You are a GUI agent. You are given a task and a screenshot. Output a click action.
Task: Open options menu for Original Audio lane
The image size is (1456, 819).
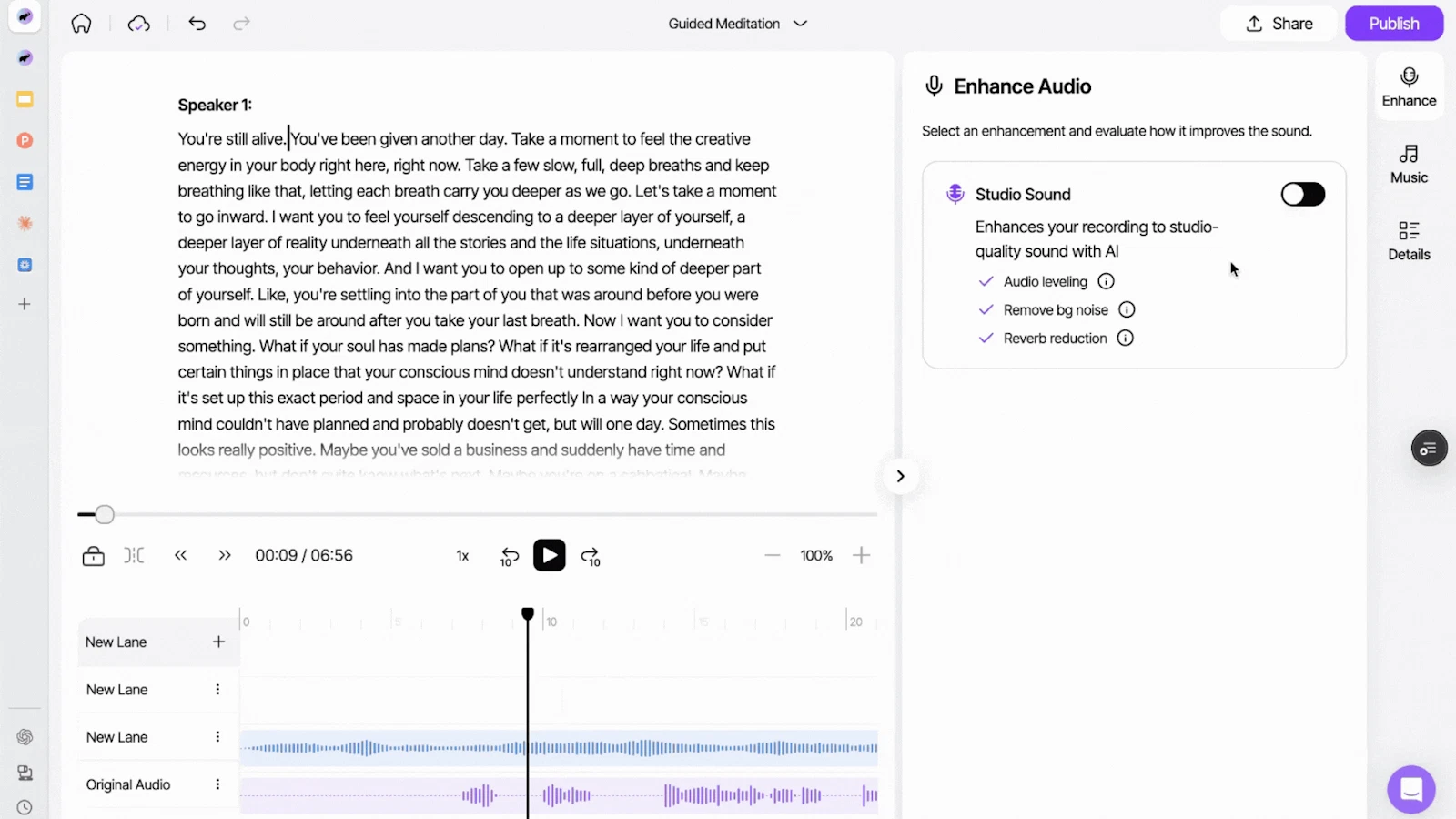point(217,784)
